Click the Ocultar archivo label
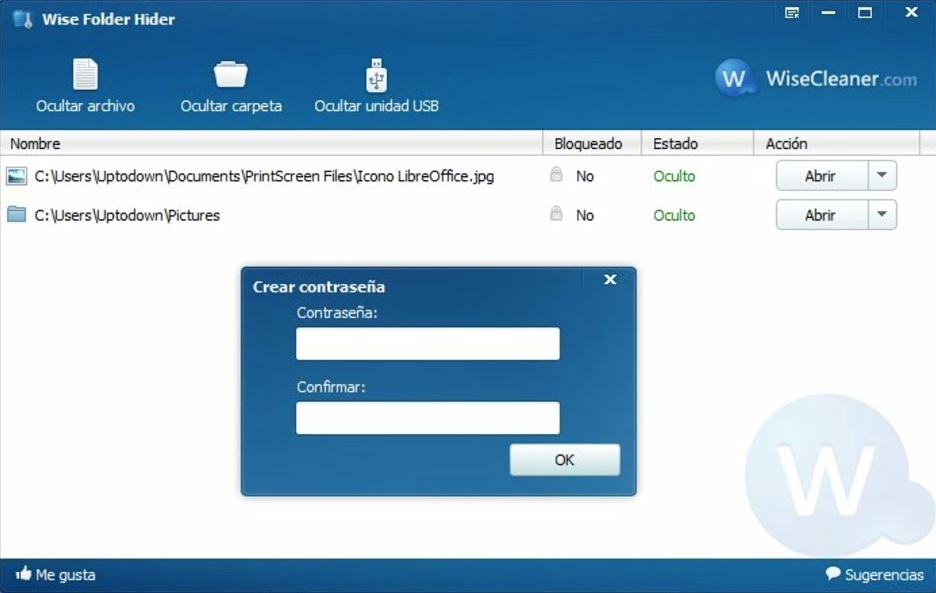This screenshot has width=936, height=593. pos(85,106)
